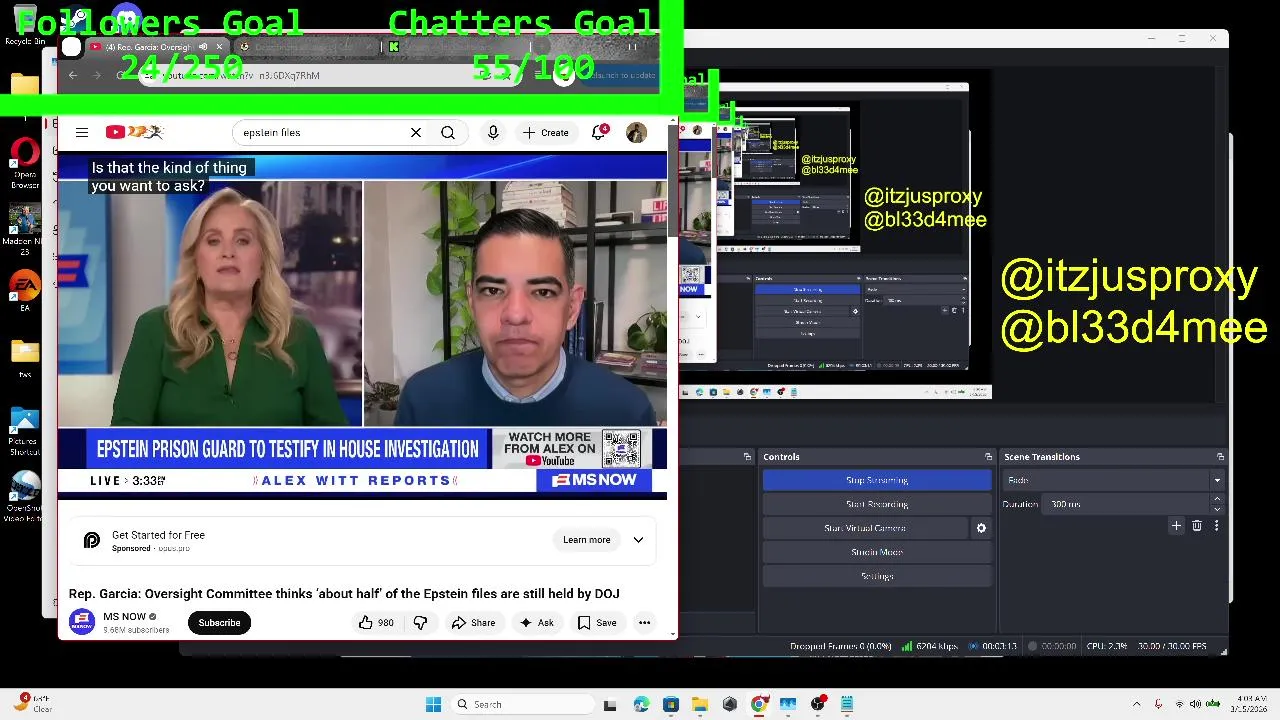
Task: Open volume control in system tray
Action: pos(1195,704)
